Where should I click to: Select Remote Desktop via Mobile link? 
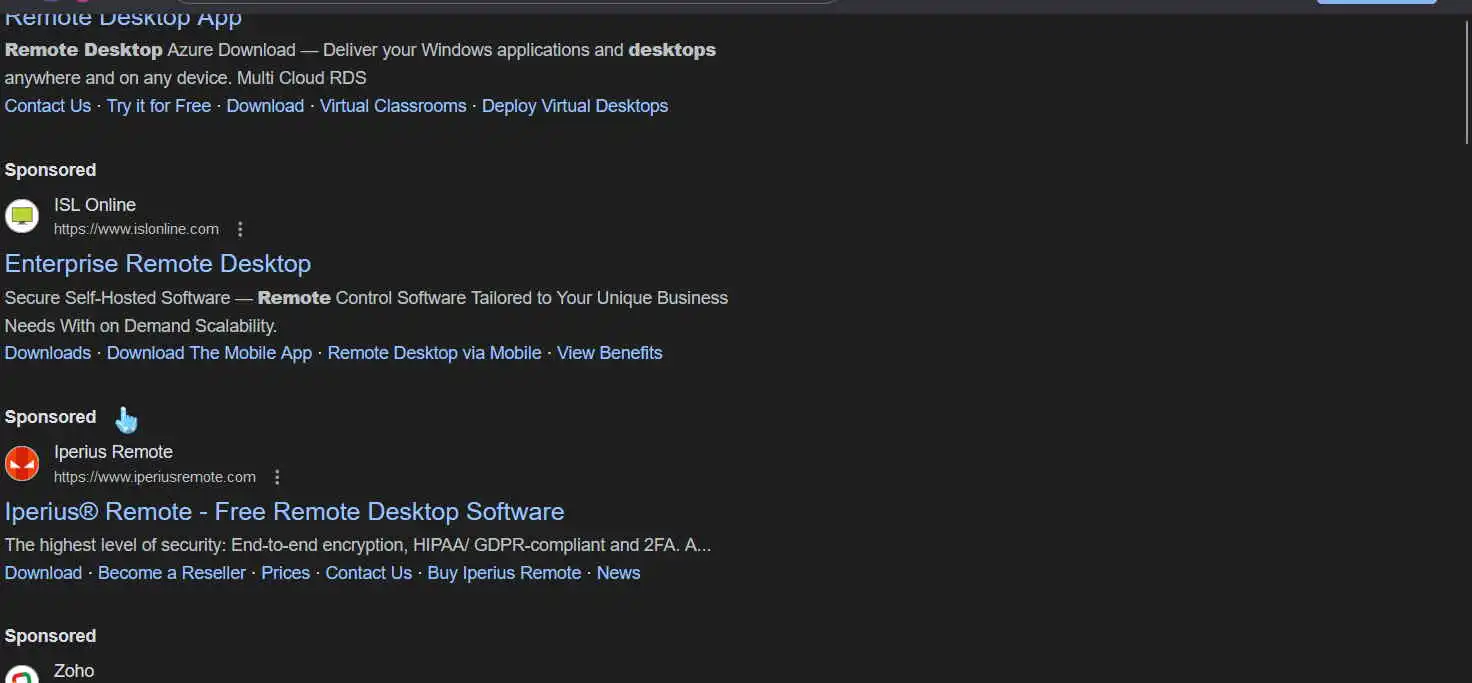[434, 353]
